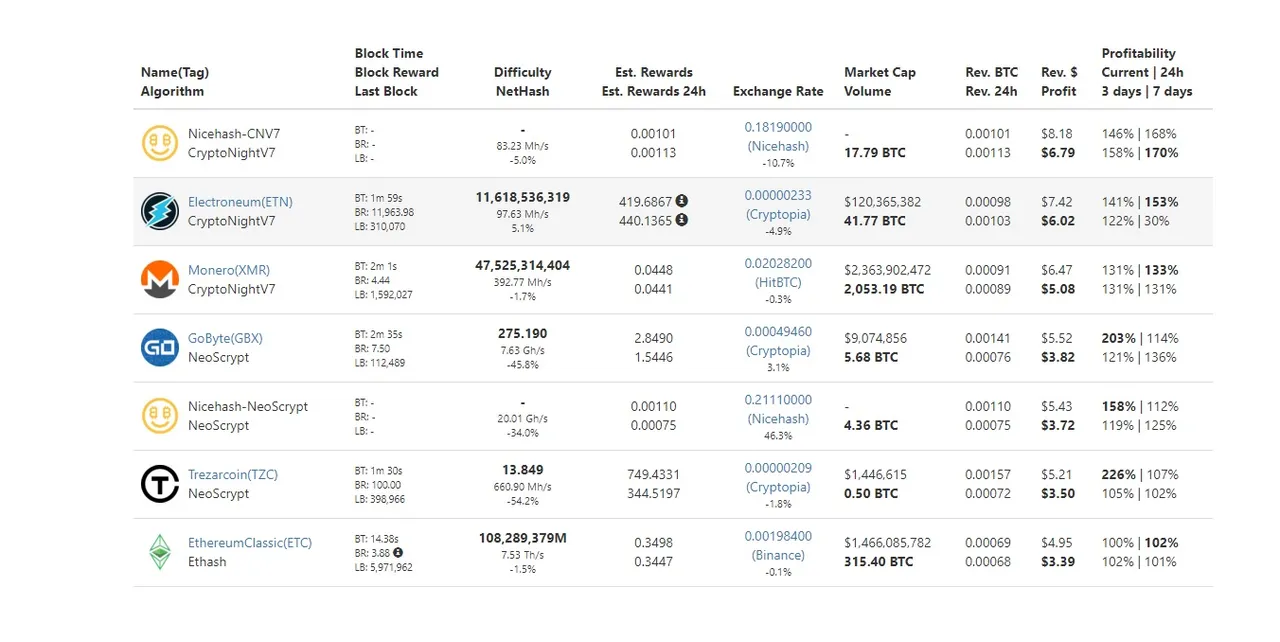Click the Electroneum lightning bolt coin icon
This screenshot has height=642, width=1280.
pyautogui.click(x=160, y=211)
